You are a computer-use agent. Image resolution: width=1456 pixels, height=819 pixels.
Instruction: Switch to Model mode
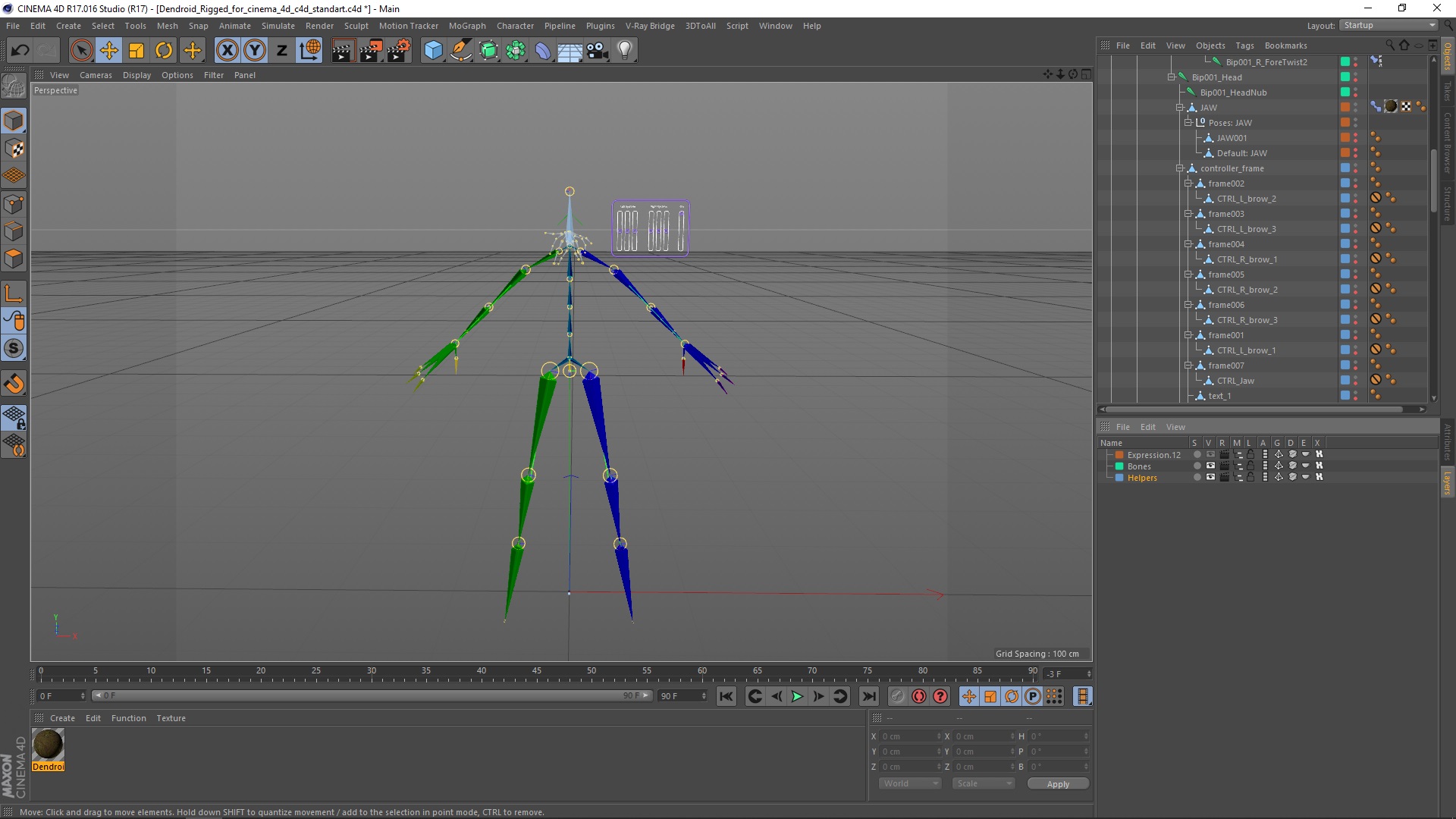click(x=14, y=121)
